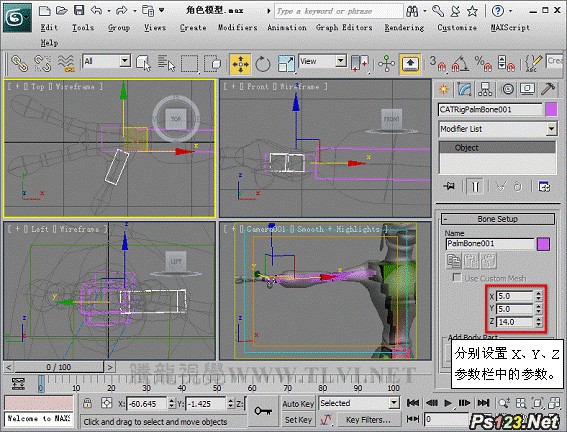567x432 pixels.
Task: Open the reference coordinate View dropdown
Action: pyautogui.click(x=341, y=61)
